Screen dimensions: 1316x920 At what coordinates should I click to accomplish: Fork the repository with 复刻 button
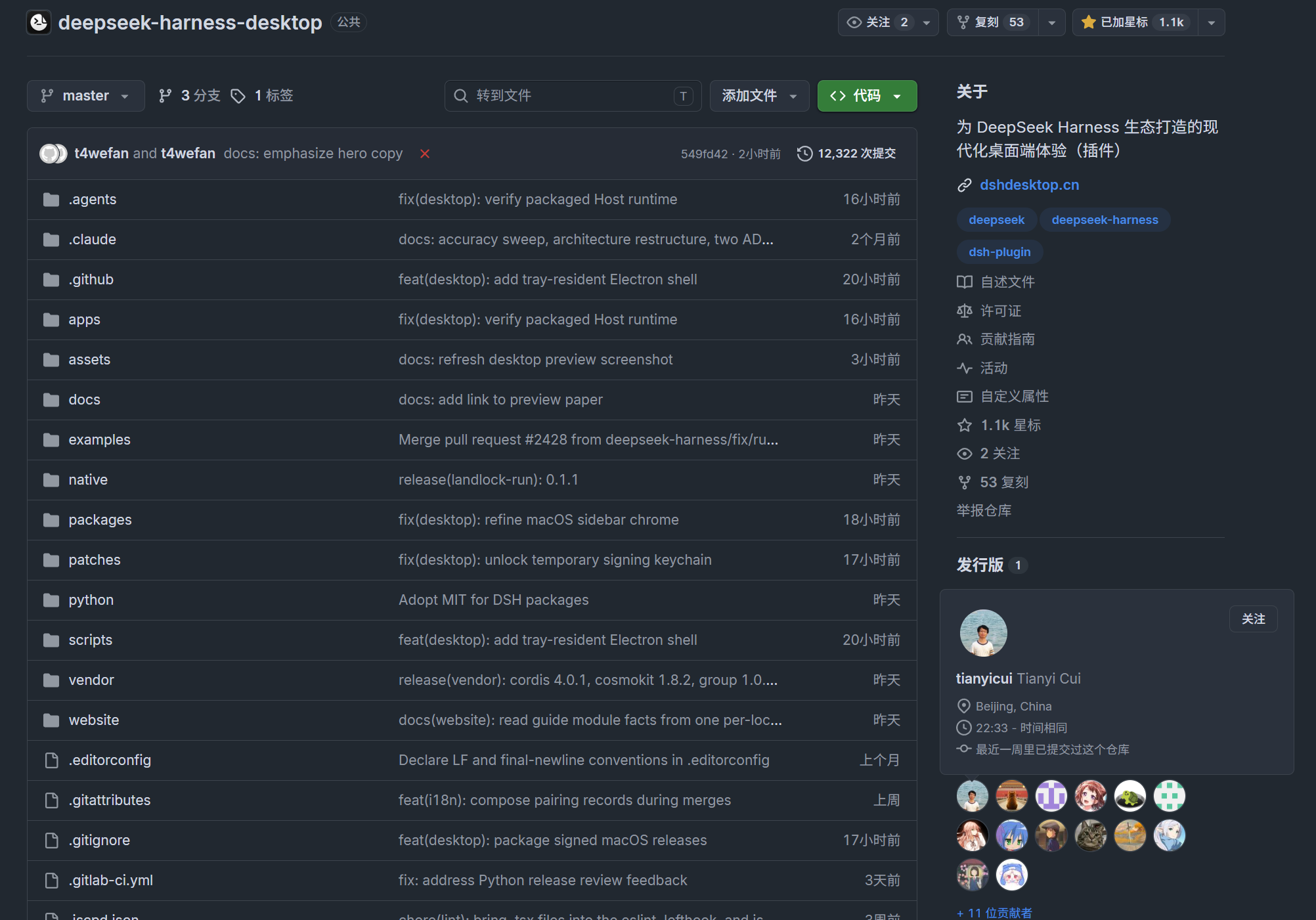(x=992, y=22)
